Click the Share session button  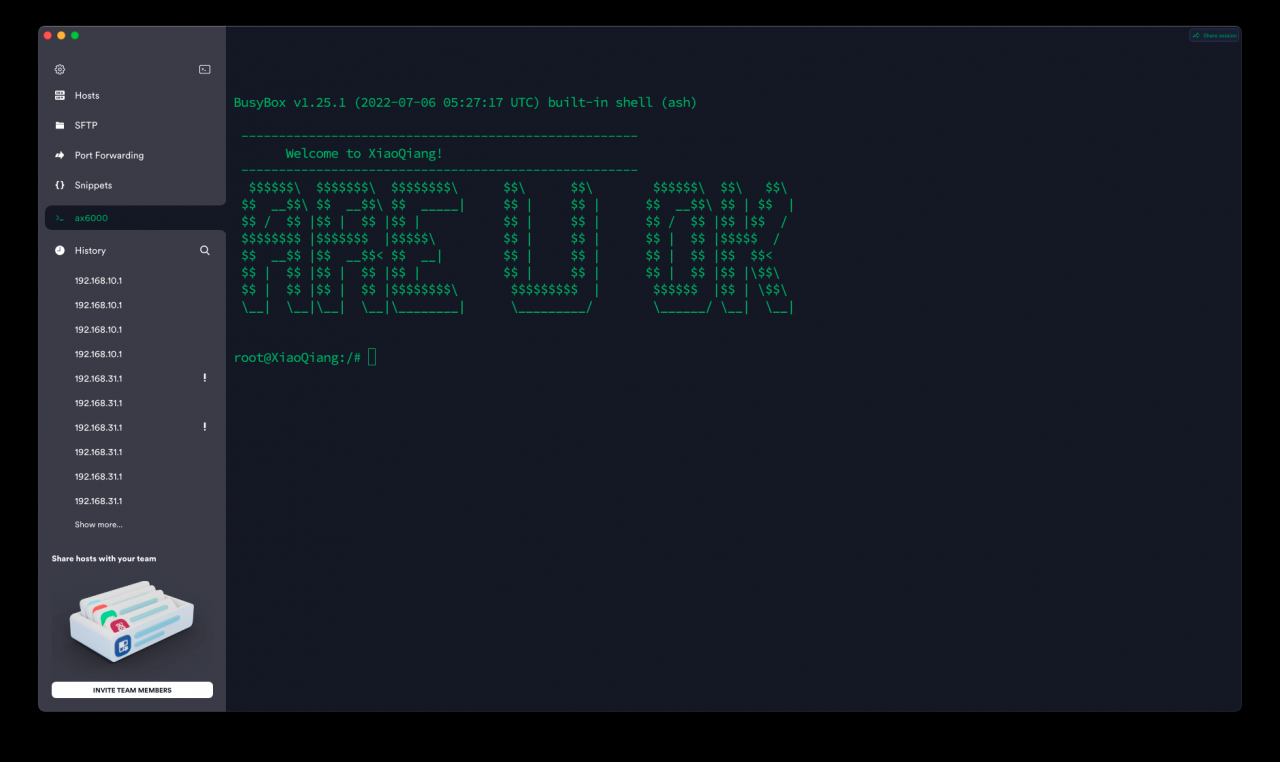[1214, 35]
